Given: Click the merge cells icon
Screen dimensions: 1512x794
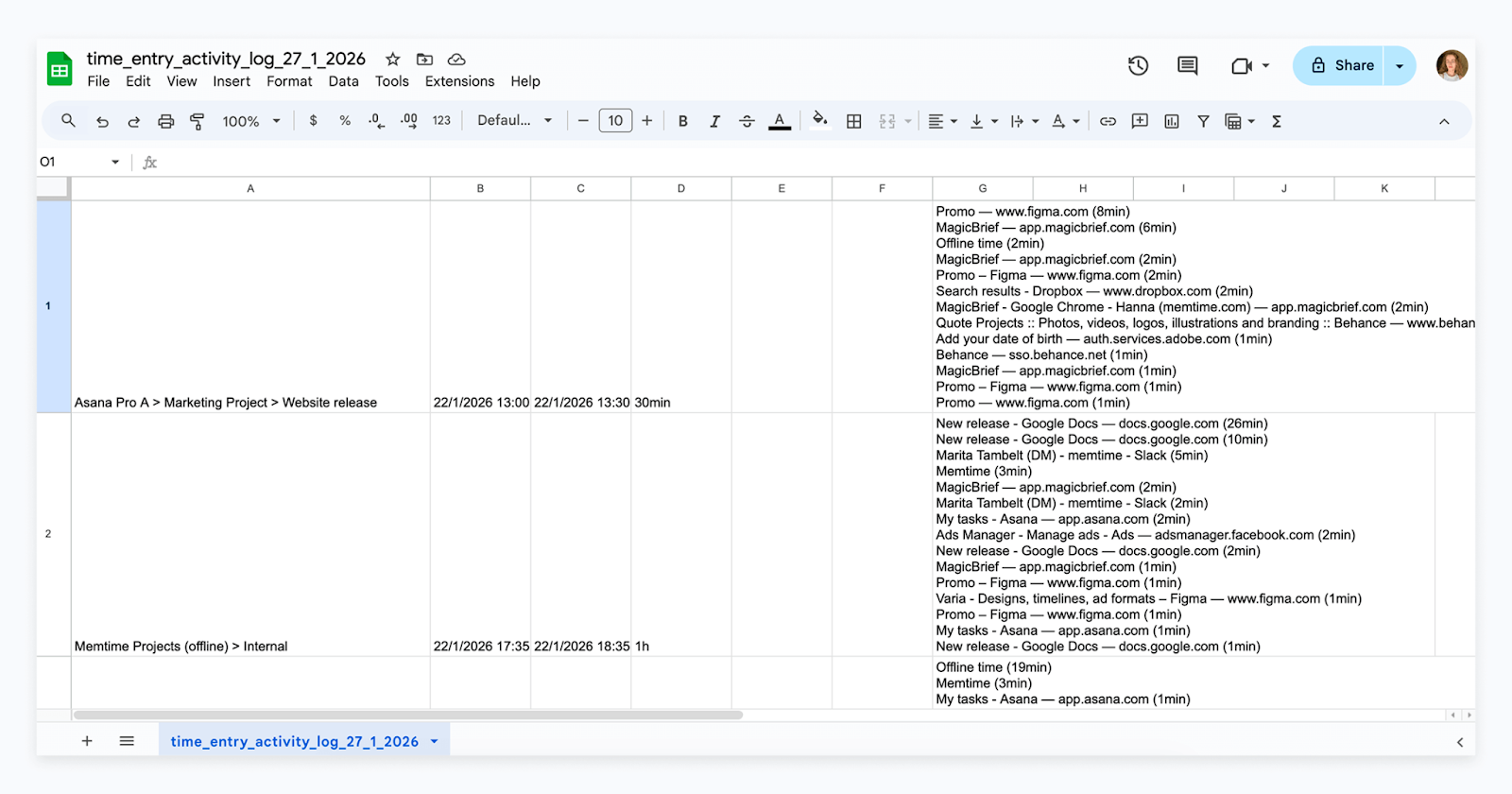Looking at the screenshot, I should pos(887,121).
